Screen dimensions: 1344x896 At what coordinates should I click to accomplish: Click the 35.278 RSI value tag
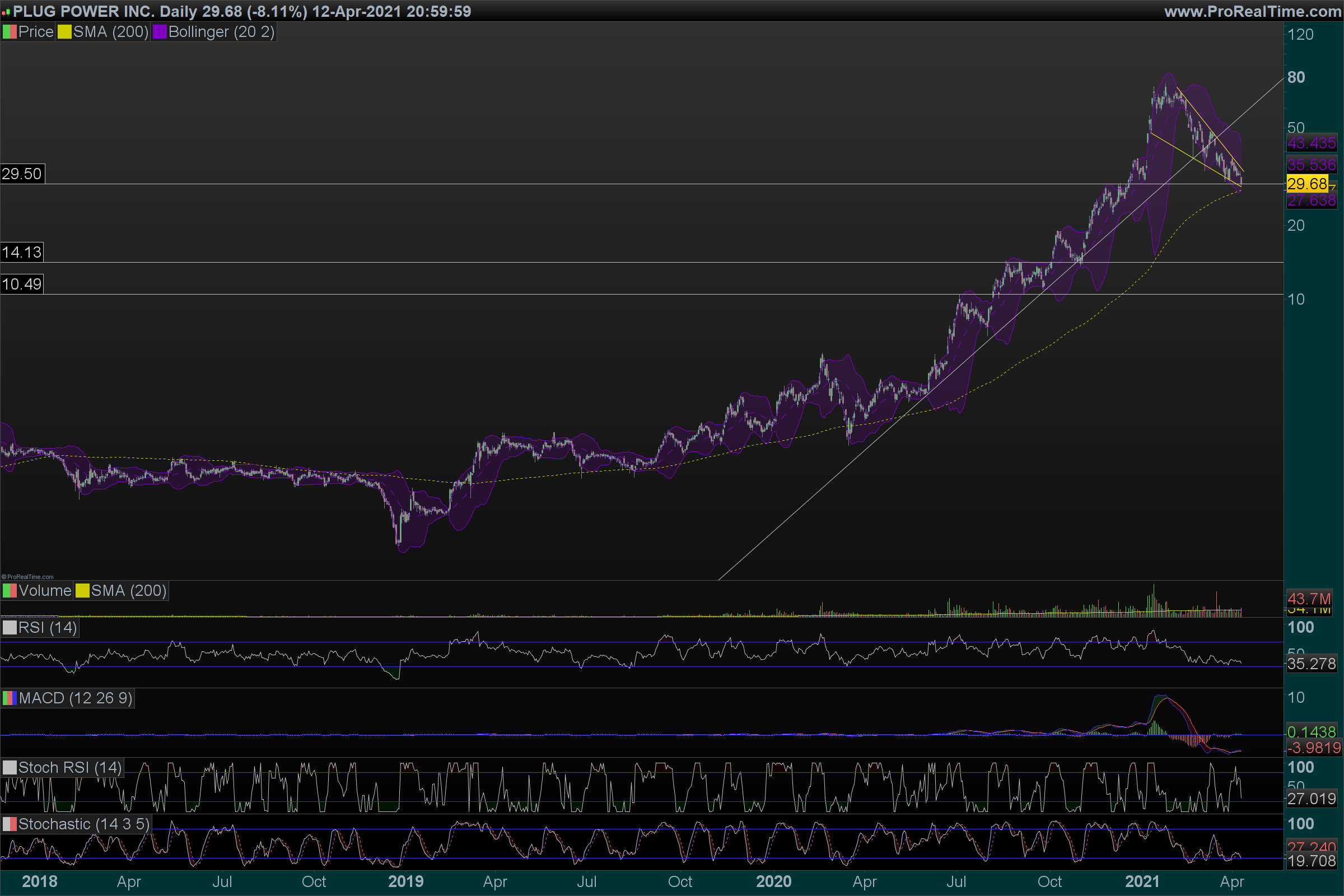(1312, 664)
